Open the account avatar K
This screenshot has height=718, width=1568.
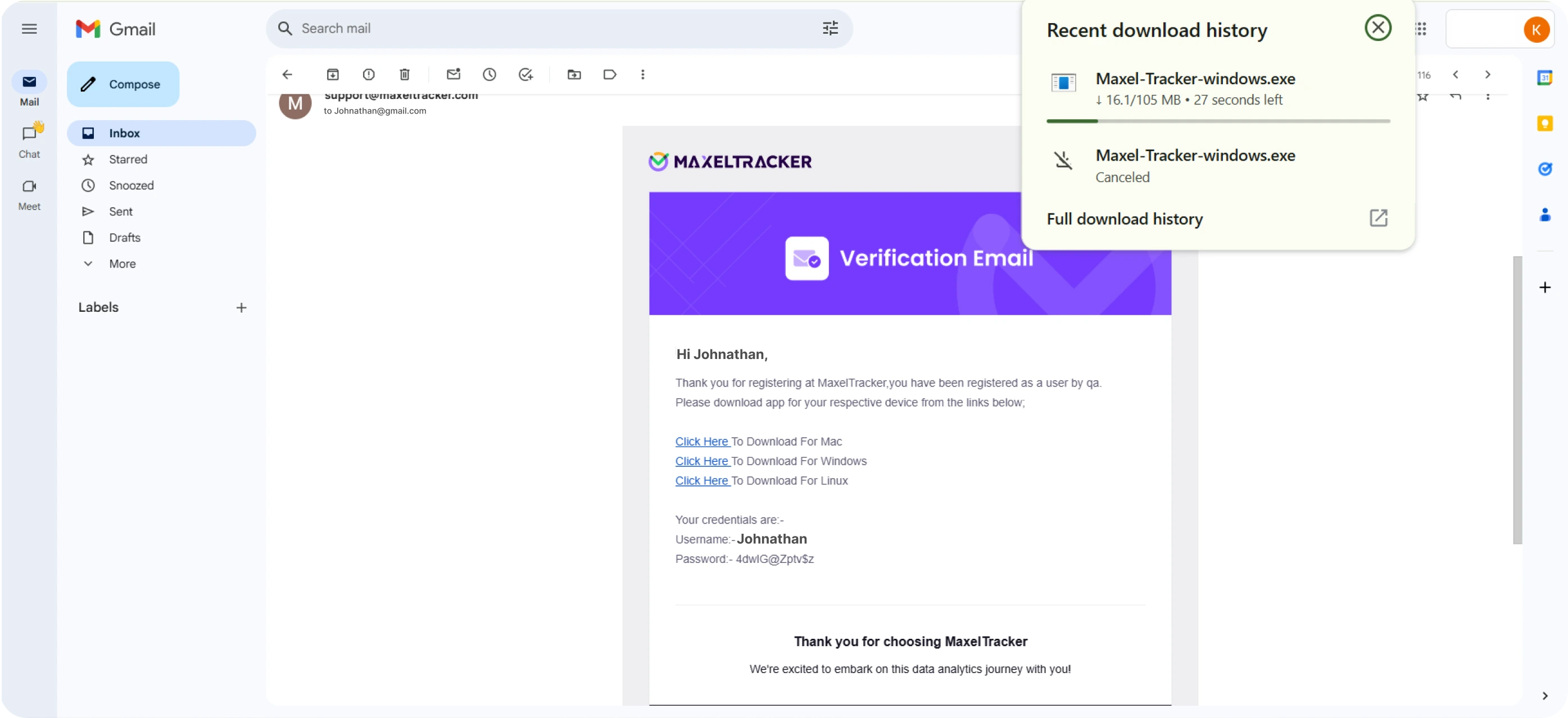(x=1536, y=29)
